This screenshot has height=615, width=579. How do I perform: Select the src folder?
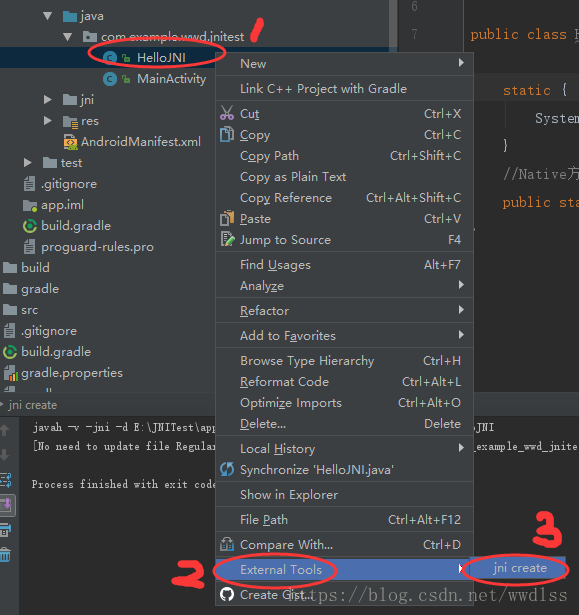click(x=29, y=310)
